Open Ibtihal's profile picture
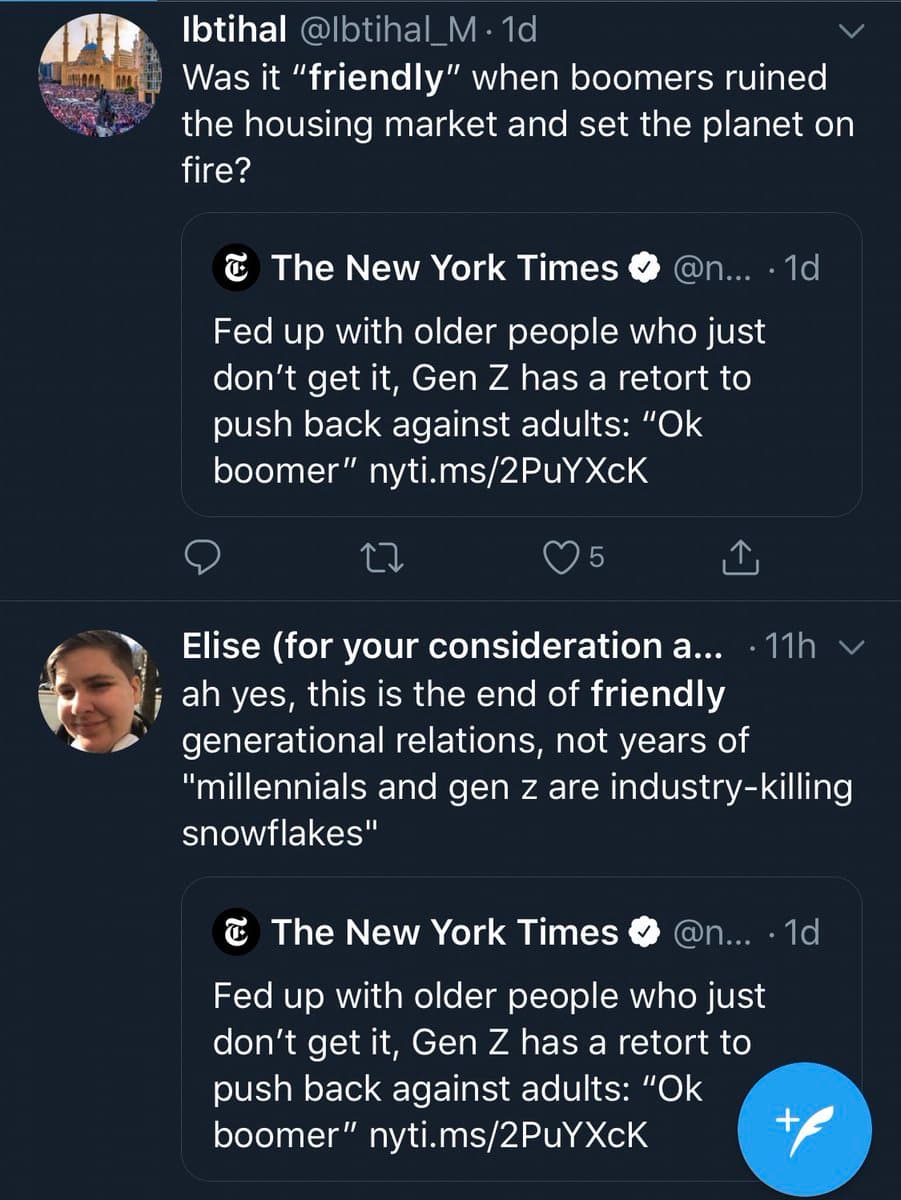901x1200 pixels. click(x=100, y=75)
